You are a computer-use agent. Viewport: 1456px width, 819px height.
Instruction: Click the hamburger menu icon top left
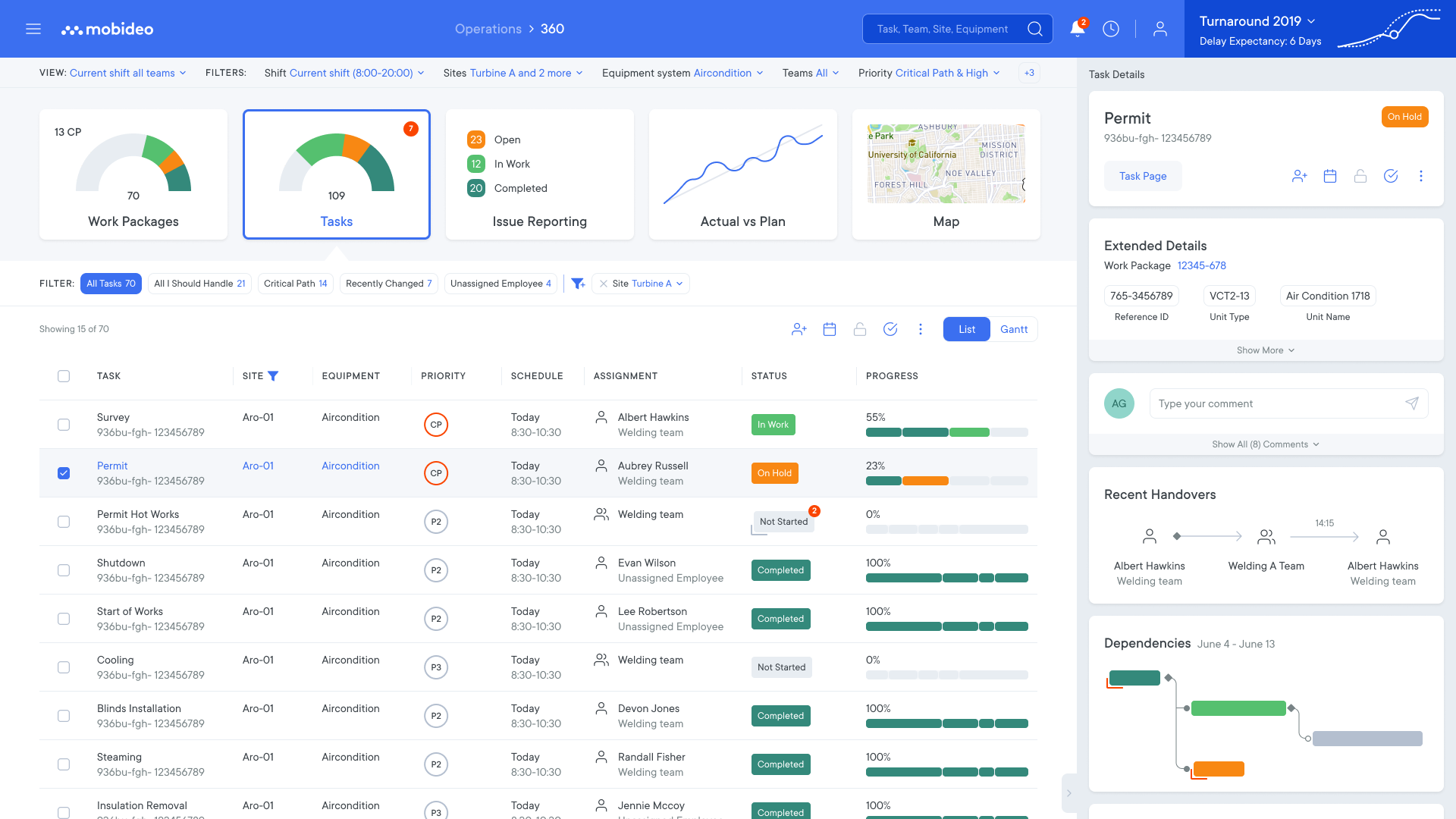33,28
